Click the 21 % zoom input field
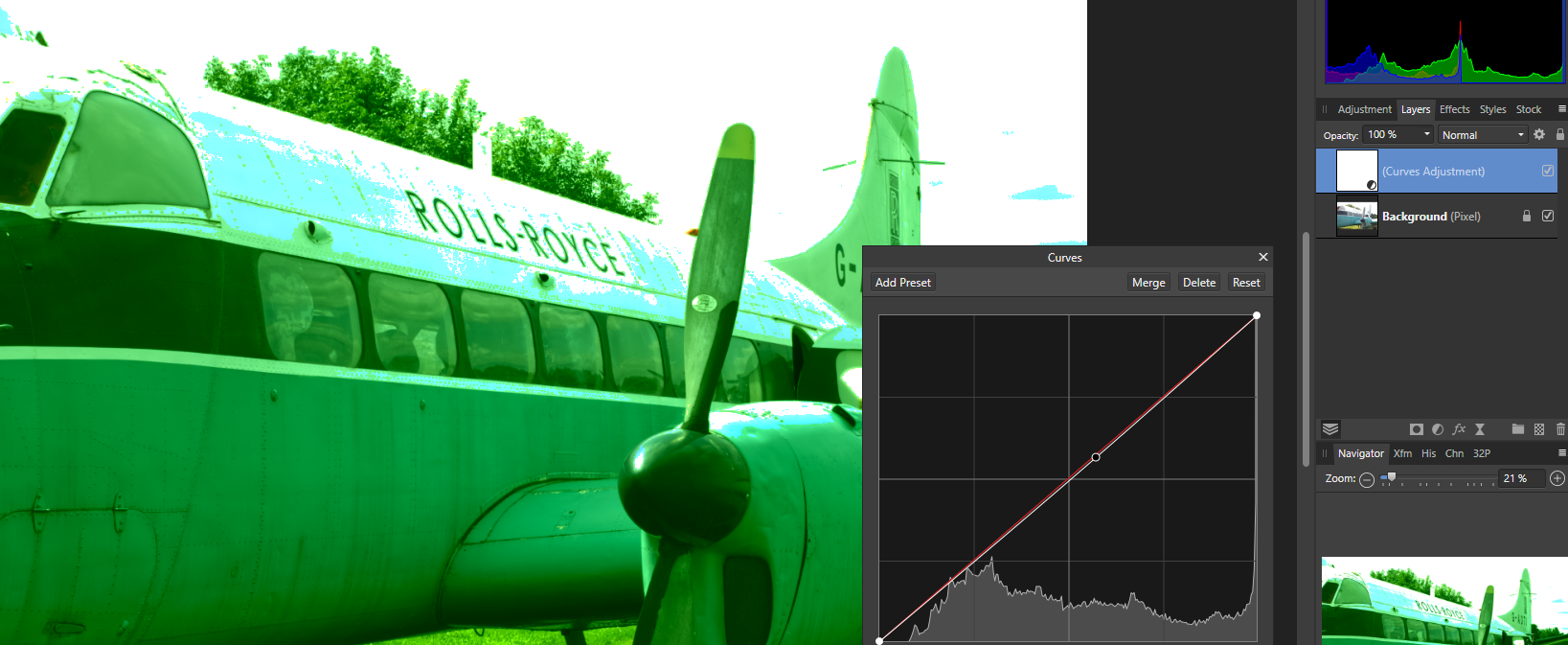Screen dimensions: 1568x645 pyautogui.click(x=1522, y=478)
